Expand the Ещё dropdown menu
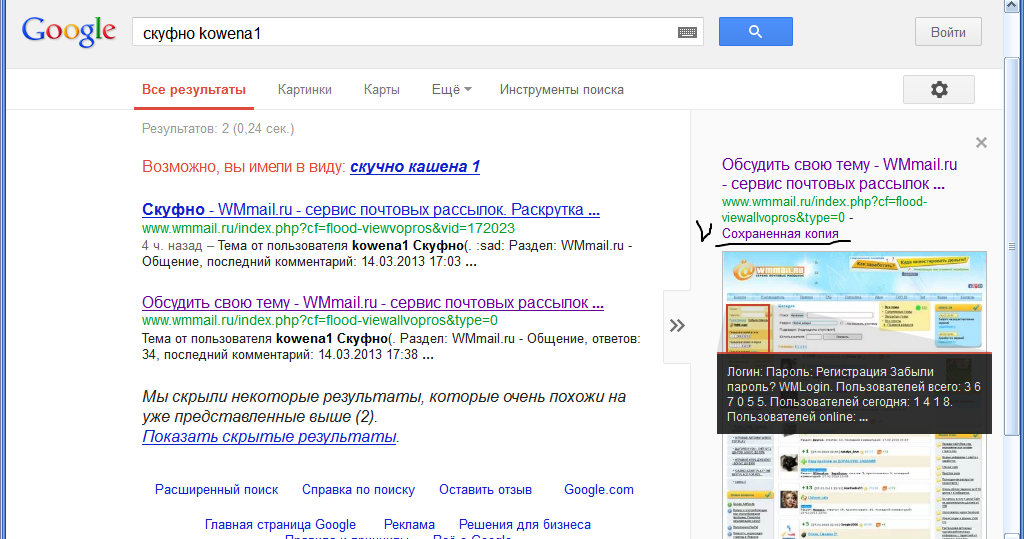 tap(451, 90)
